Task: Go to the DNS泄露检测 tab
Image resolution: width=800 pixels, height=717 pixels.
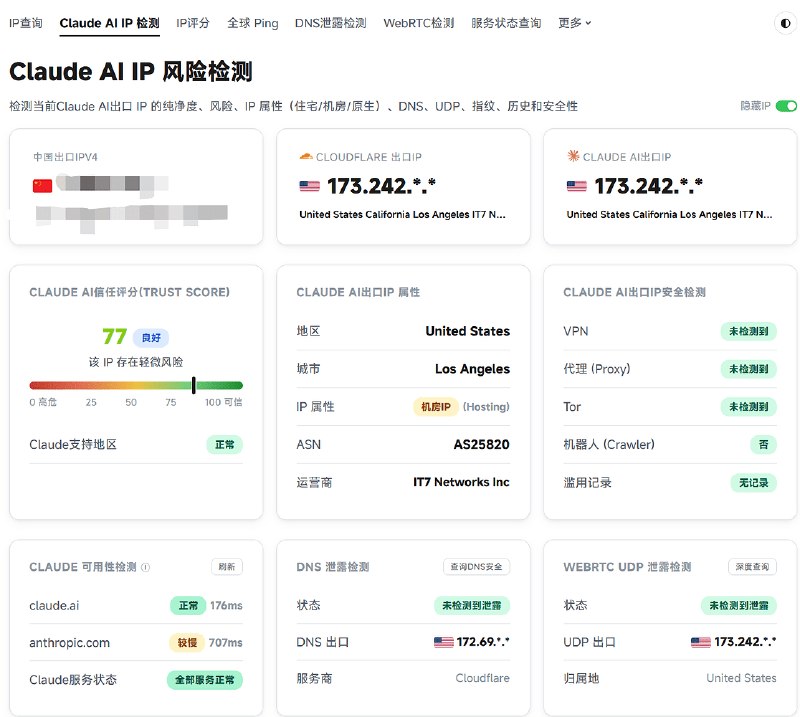Action: click(331, 23)
